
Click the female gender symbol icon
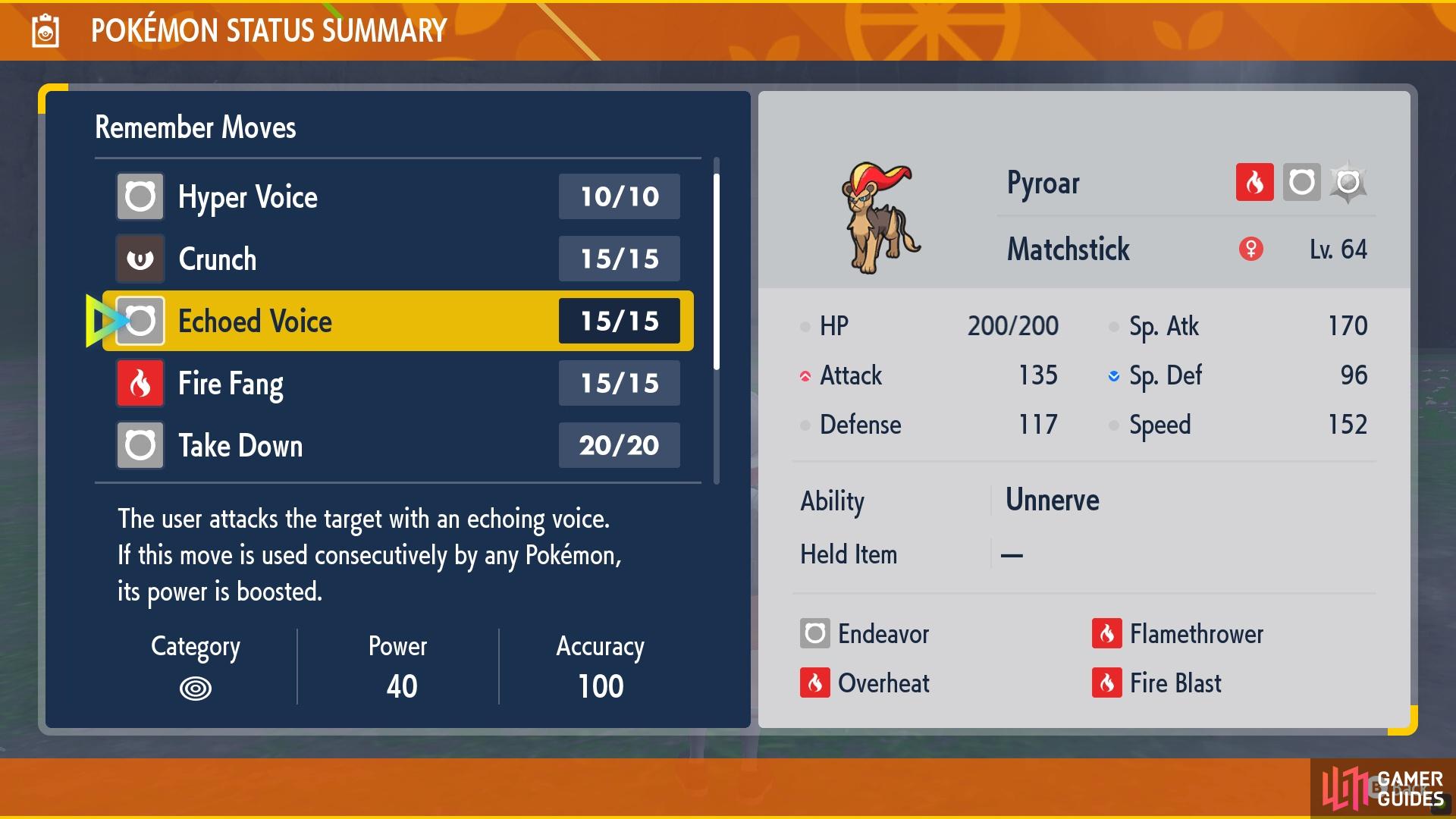pos(1253,248)
